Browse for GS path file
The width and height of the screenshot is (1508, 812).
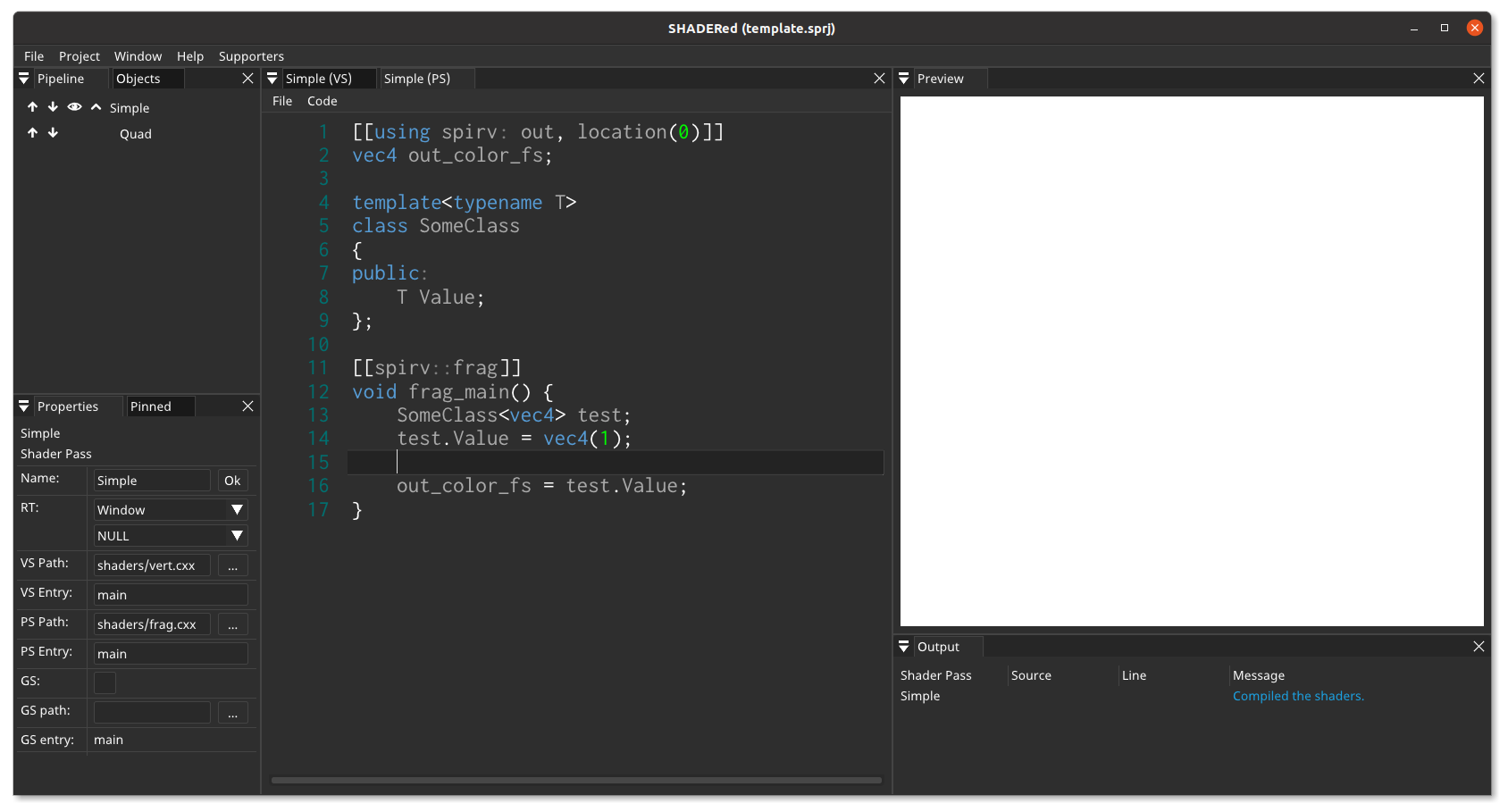(x=232, y=713)
